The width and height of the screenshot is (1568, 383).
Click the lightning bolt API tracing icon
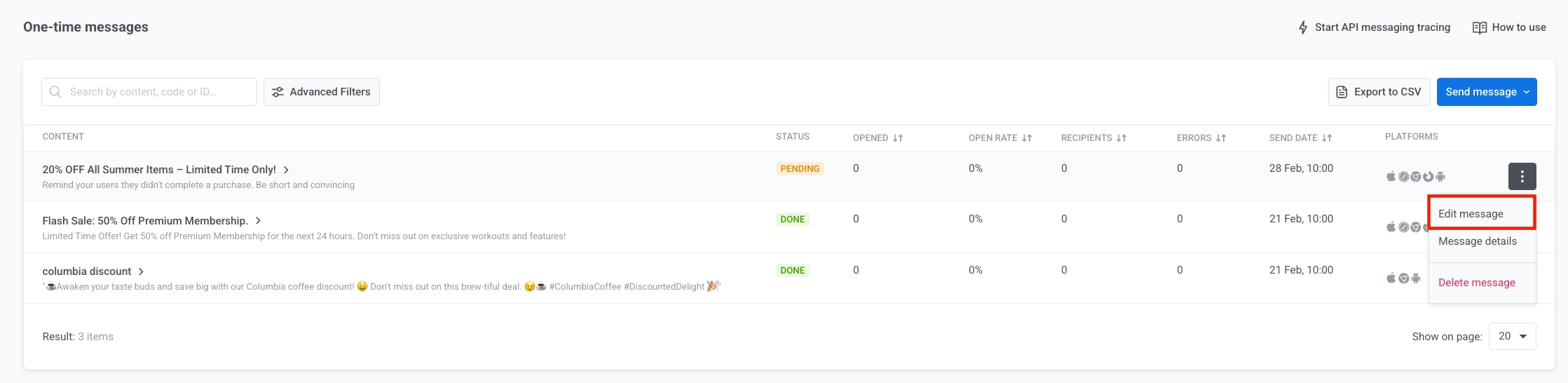pyautogui.click(x=1303, y=27)
